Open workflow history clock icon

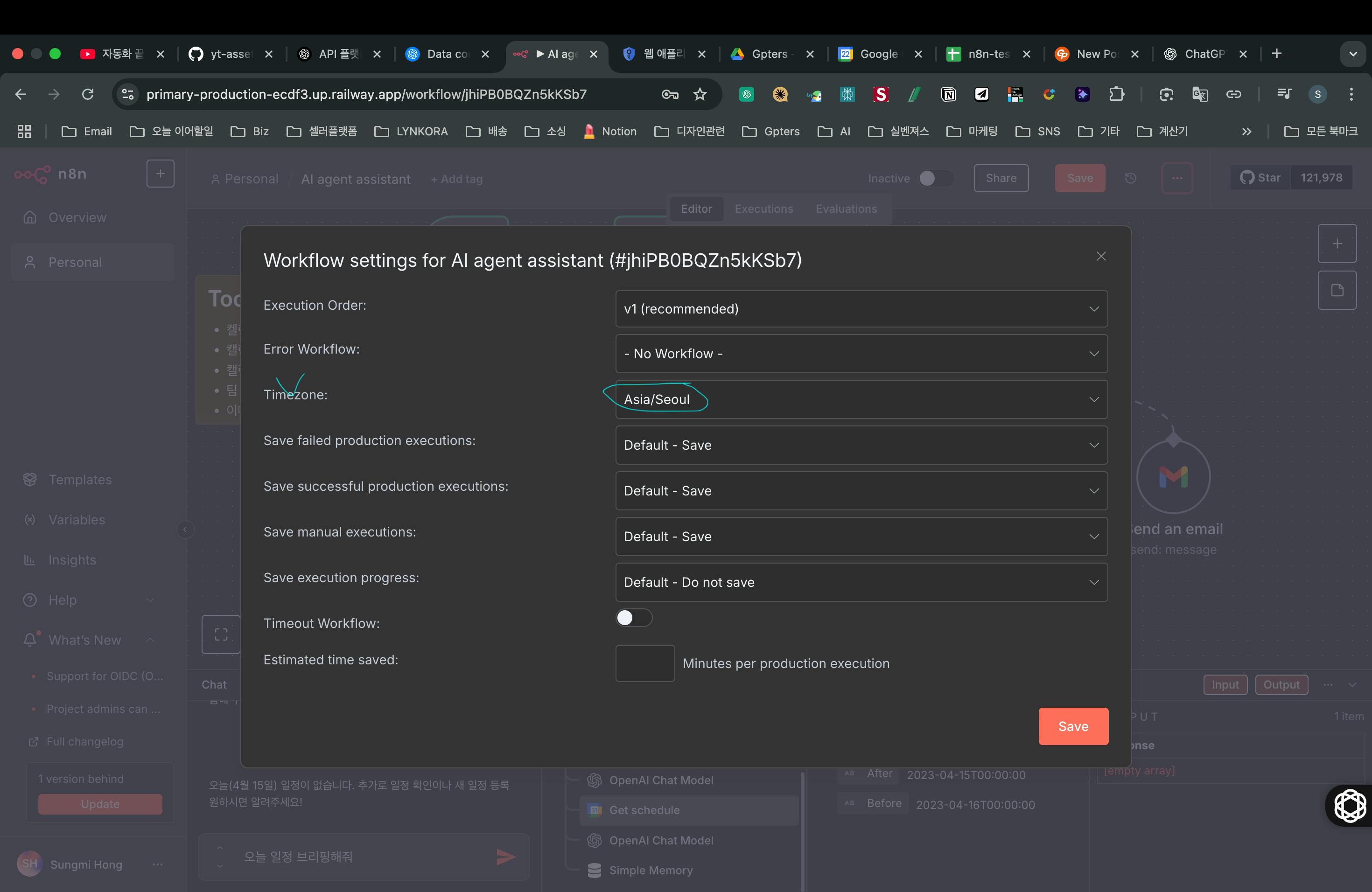1130,179
